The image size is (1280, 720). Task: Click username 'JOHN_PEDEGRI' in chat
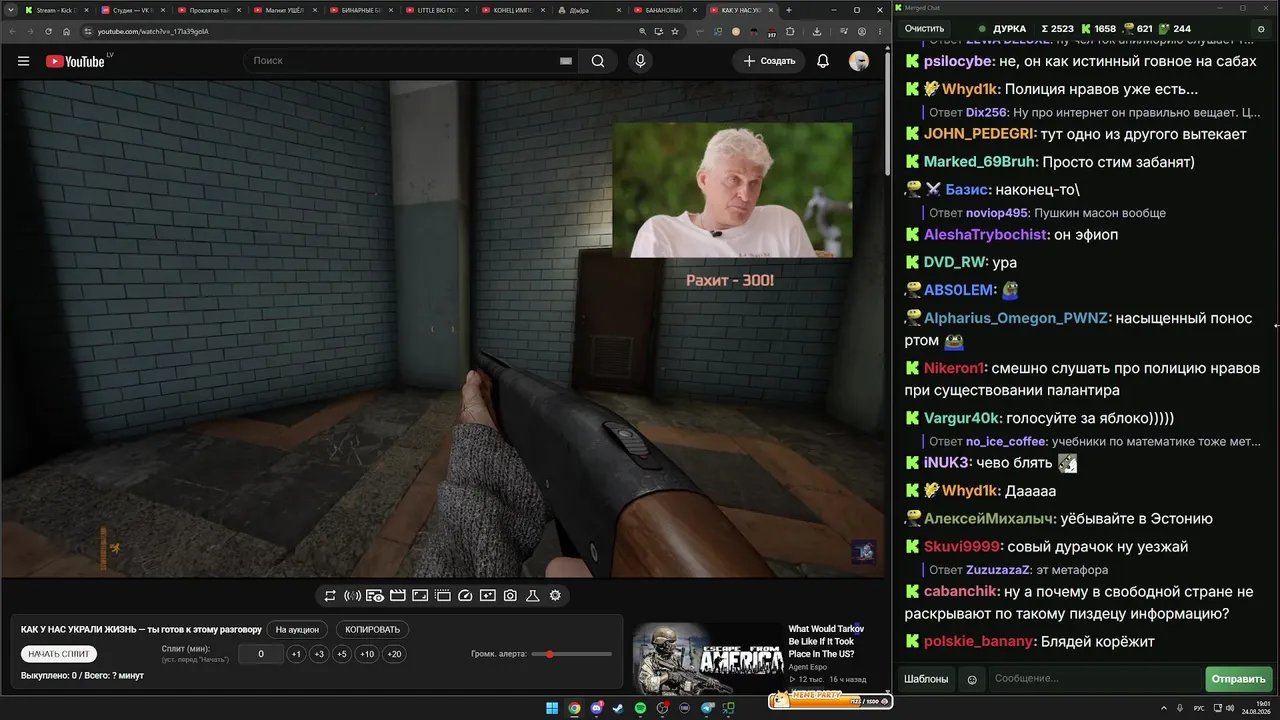(x=980, y=134)
